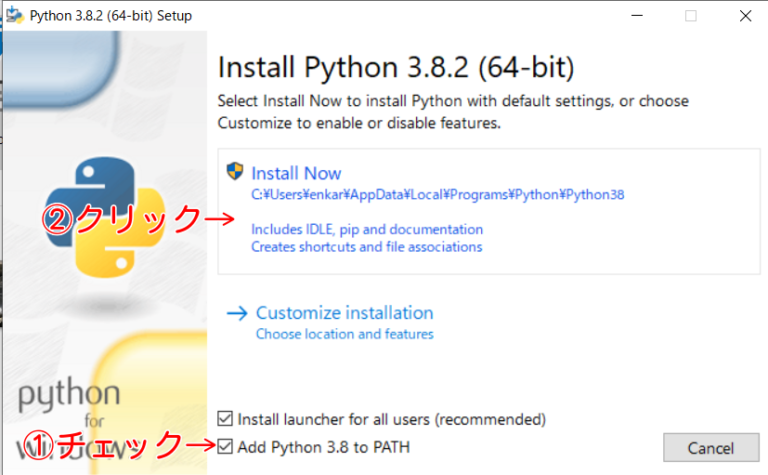Click "Includes IDLE, pip and documentation" text
The width and height of the screenshot is (768, 475).
pyautogui.click(x=367, y=229)
